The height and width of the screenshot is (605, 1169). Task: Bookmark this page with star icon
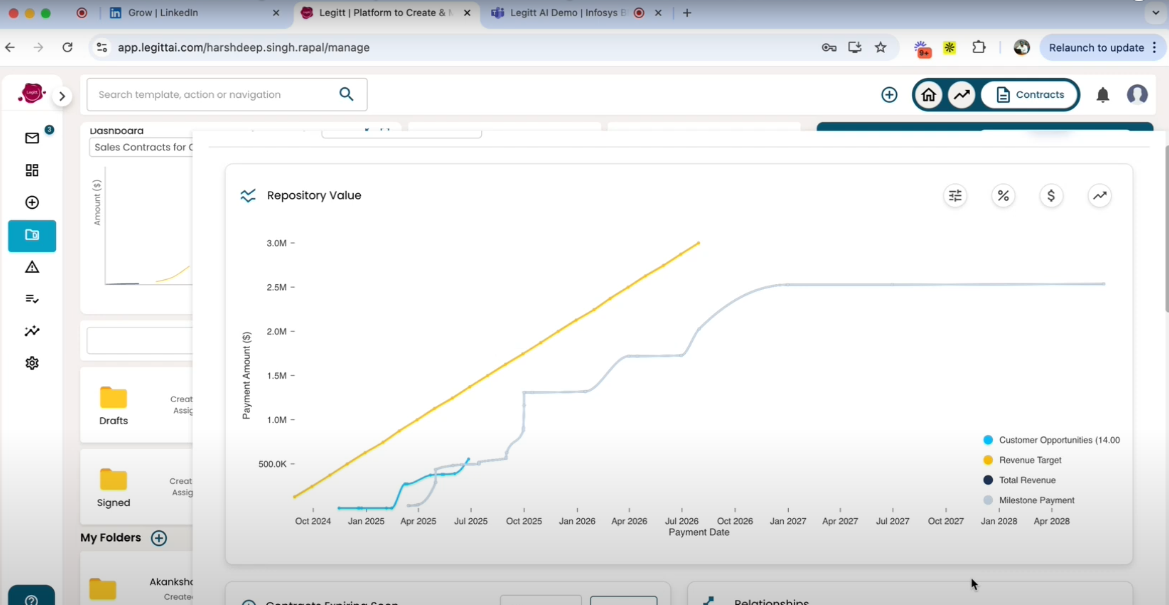point(880,47)
